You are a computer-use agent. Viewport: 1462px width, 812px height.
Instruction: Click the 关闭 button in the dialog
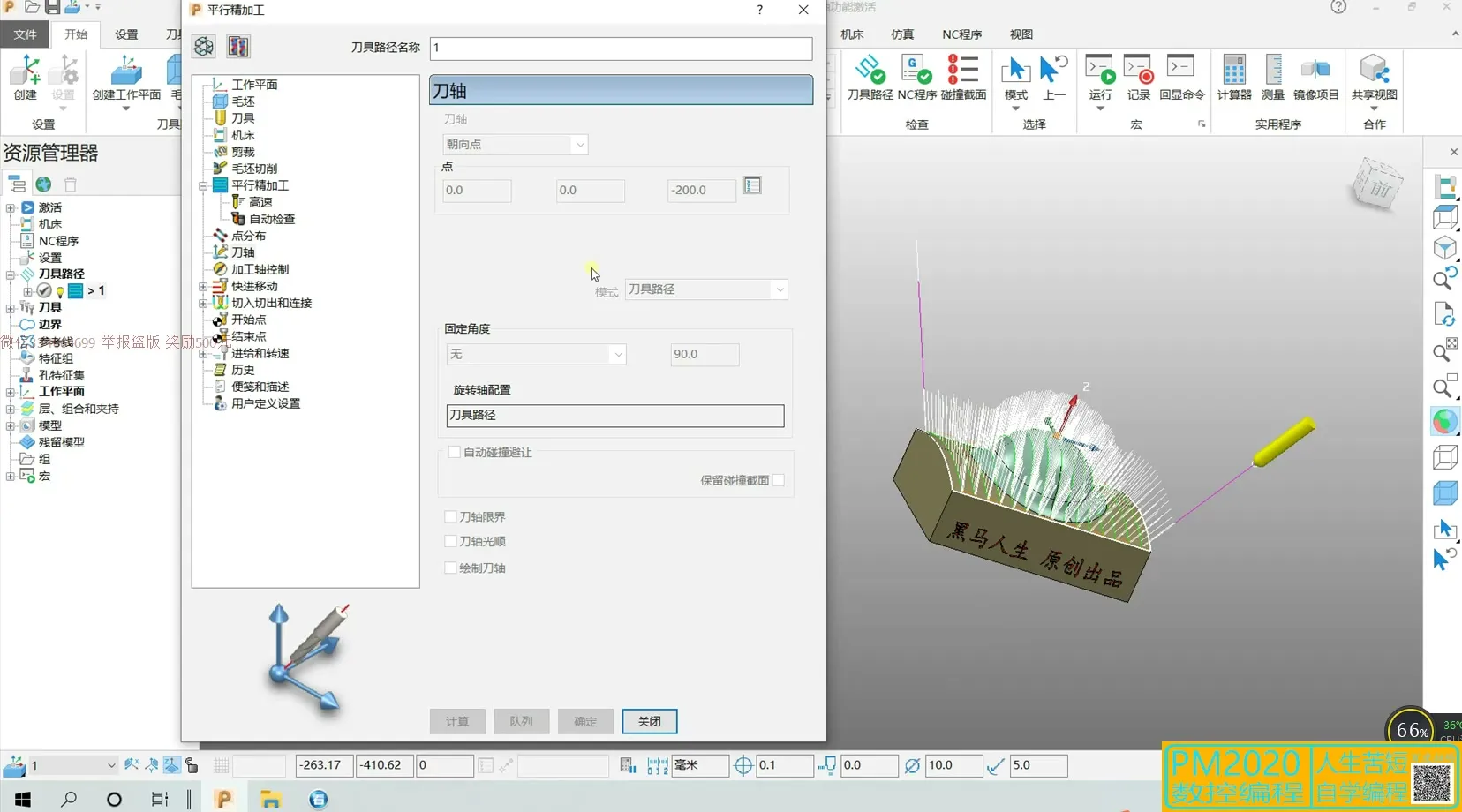(x=649, y=722)
